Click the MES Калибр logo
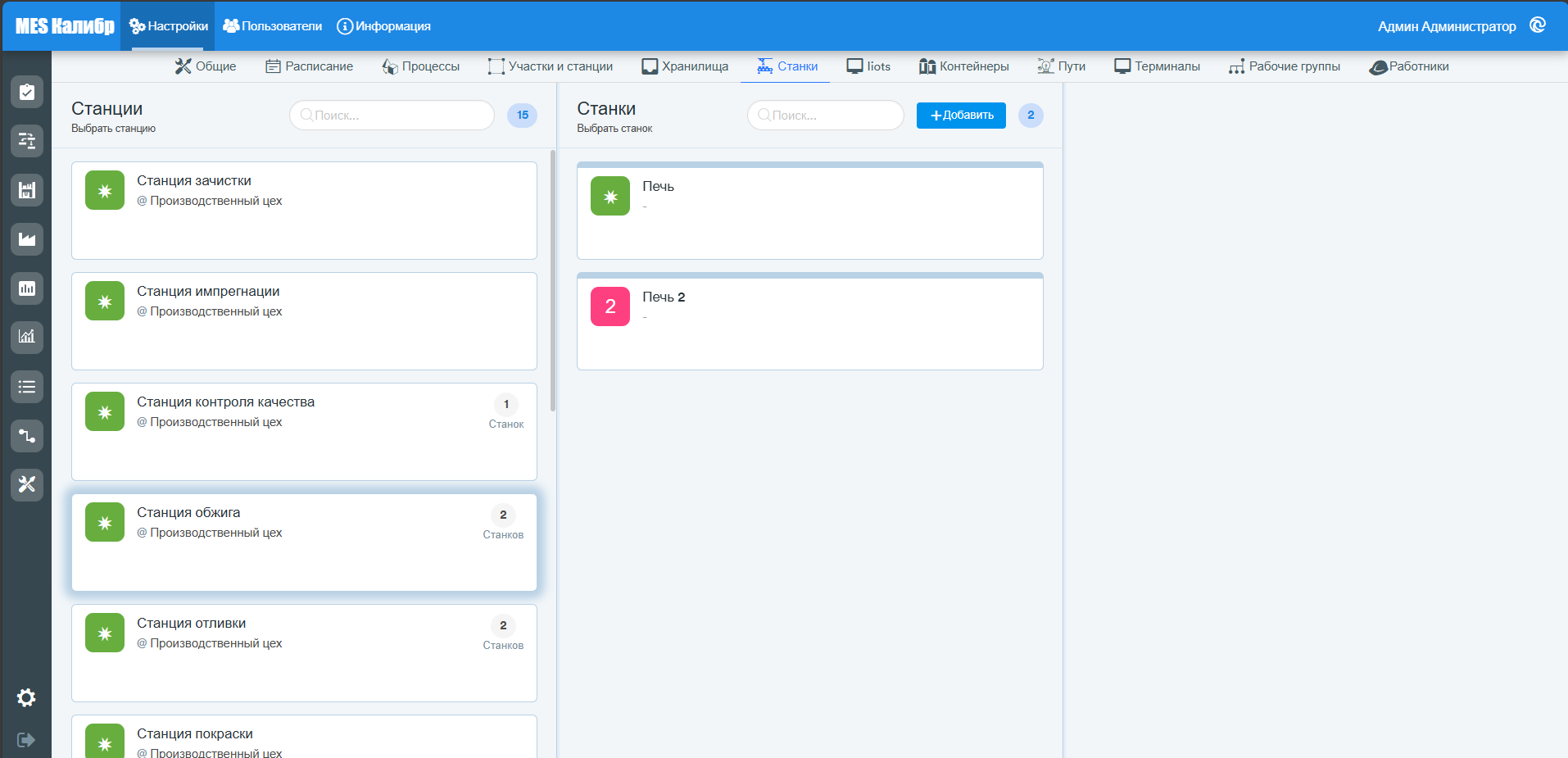The width and height of the screenshot is (1568, 758). (65, 26)
